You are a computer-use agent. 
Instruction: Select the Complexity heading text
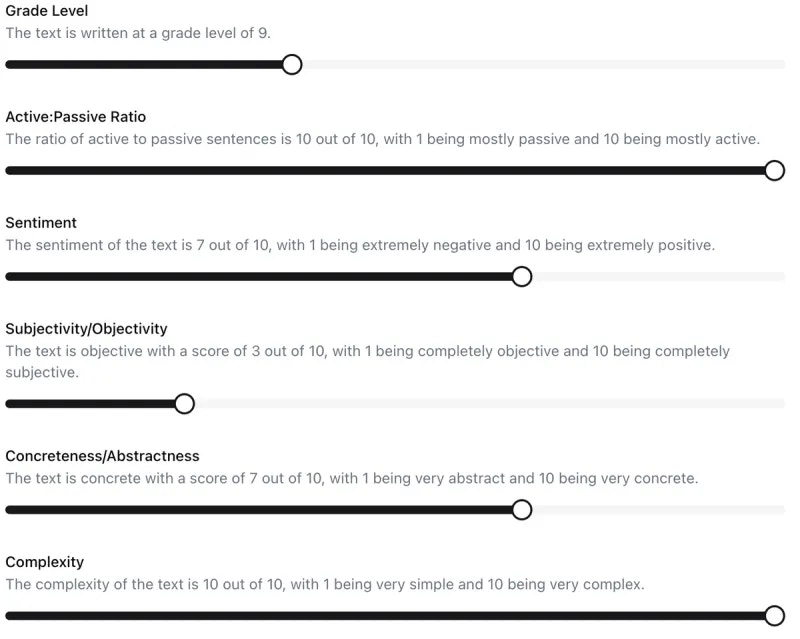pos(44,562)
